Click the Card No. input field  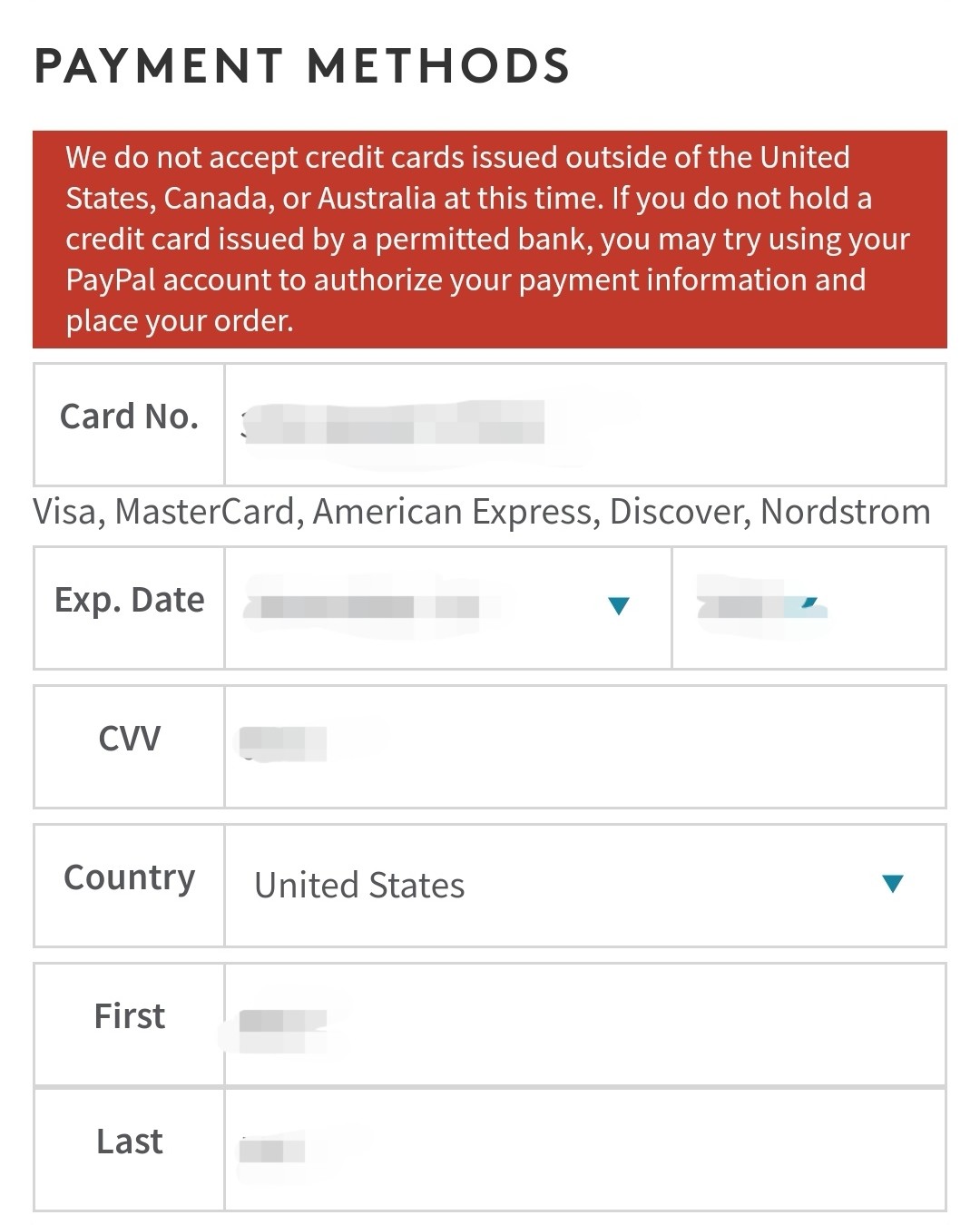(585, 425)
